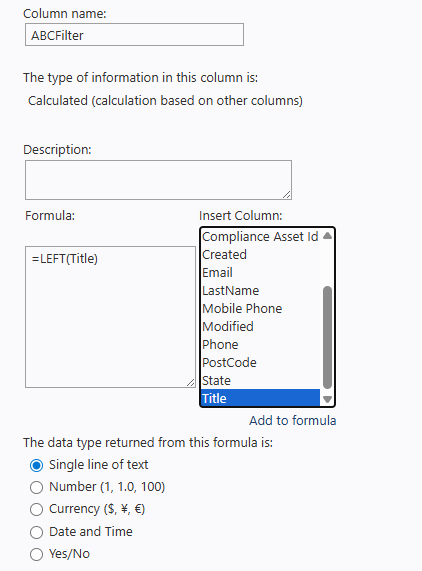Select State in the column list
Image resolution: width=422 pixels, height=571 pixels.
point(260,381)
